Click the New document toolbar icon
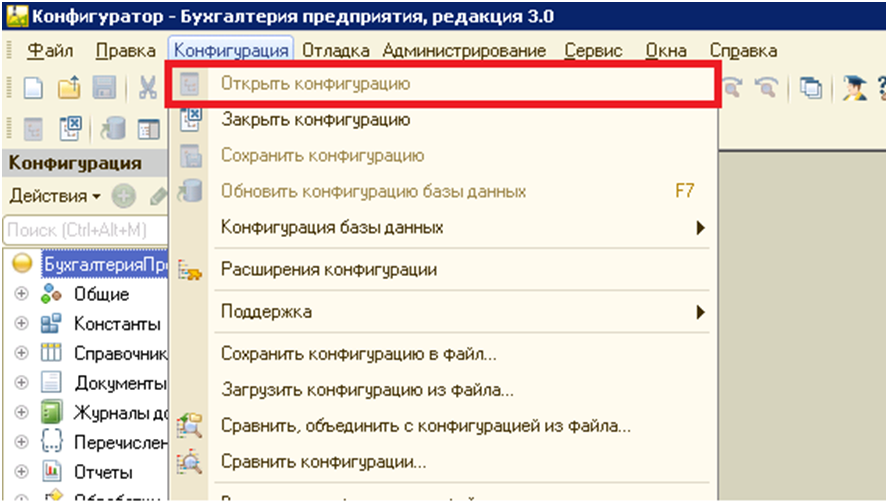Image resolution: width=888 pixels, height=504 pixels. 33,88
